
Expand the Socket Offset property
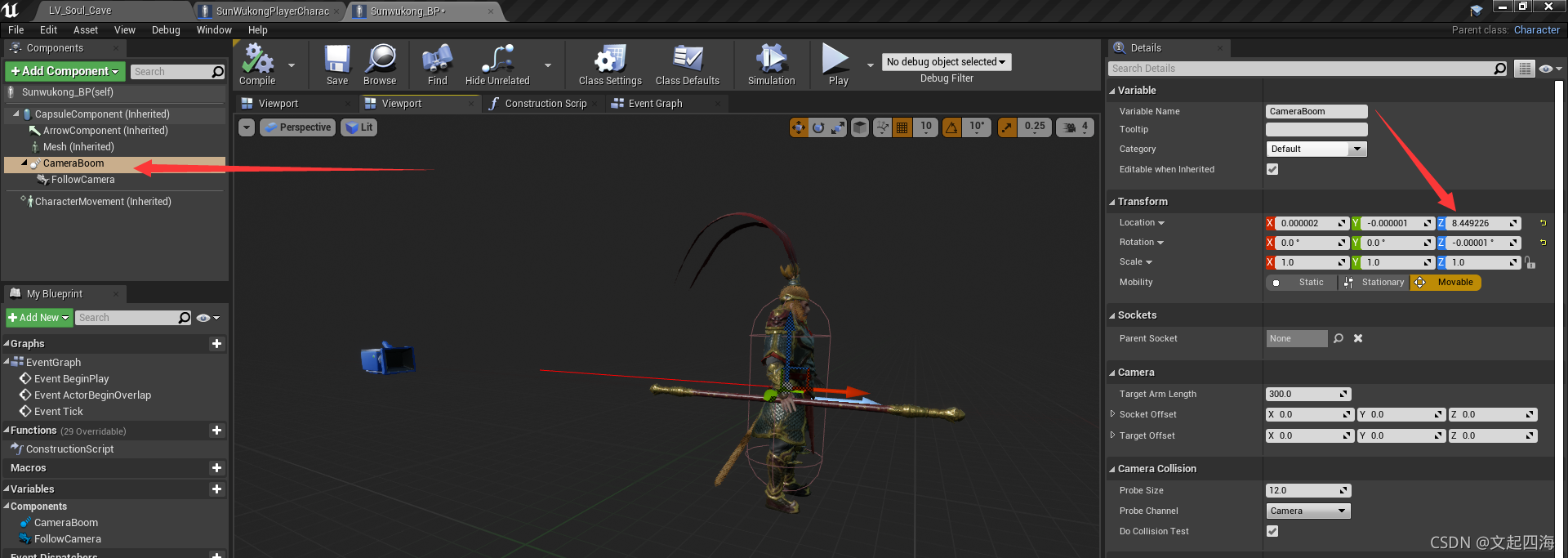click(x=1112, y=414)
